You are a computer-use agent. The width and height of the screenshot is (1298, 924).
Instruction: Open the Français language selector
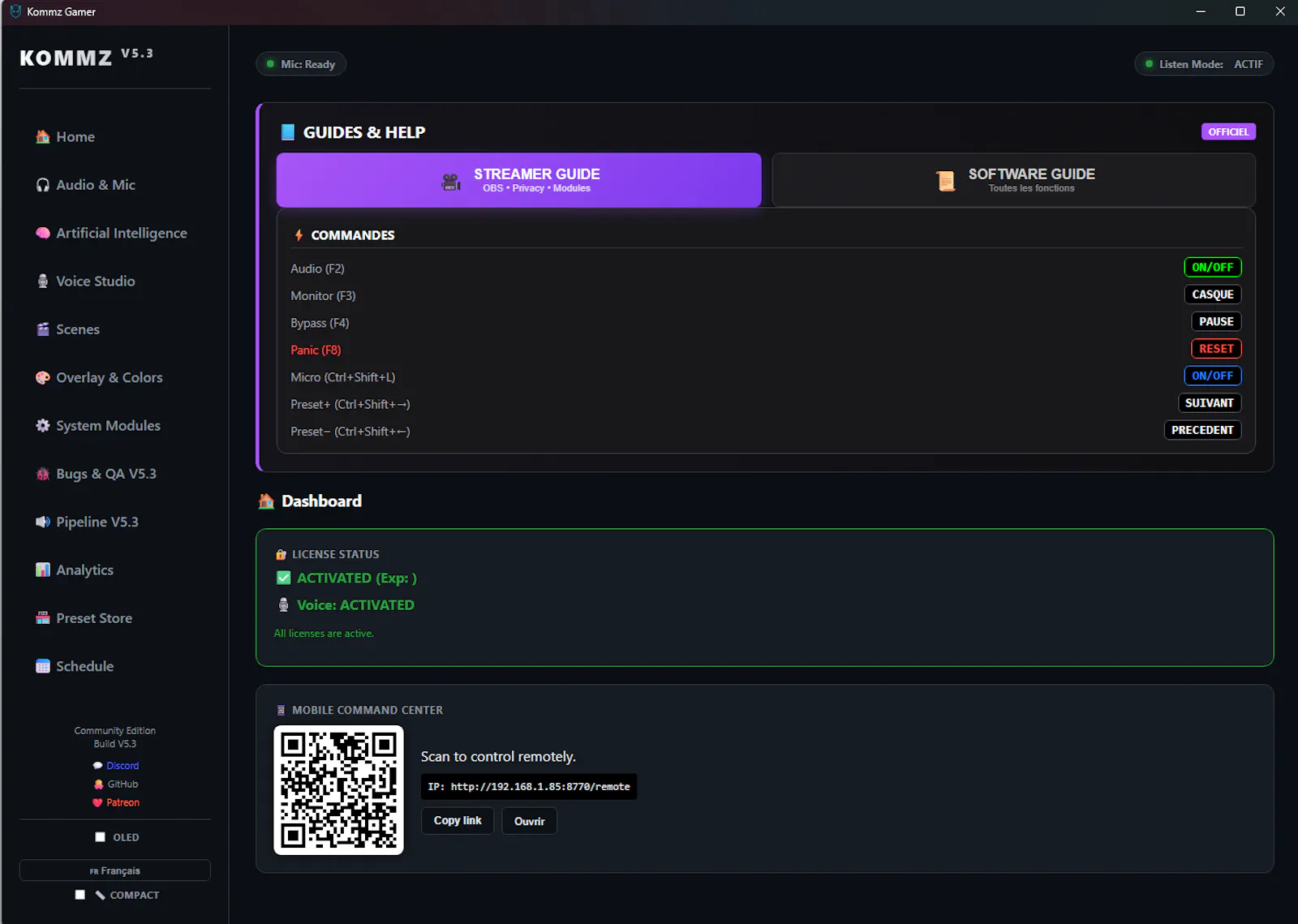(x=115, y=870)
